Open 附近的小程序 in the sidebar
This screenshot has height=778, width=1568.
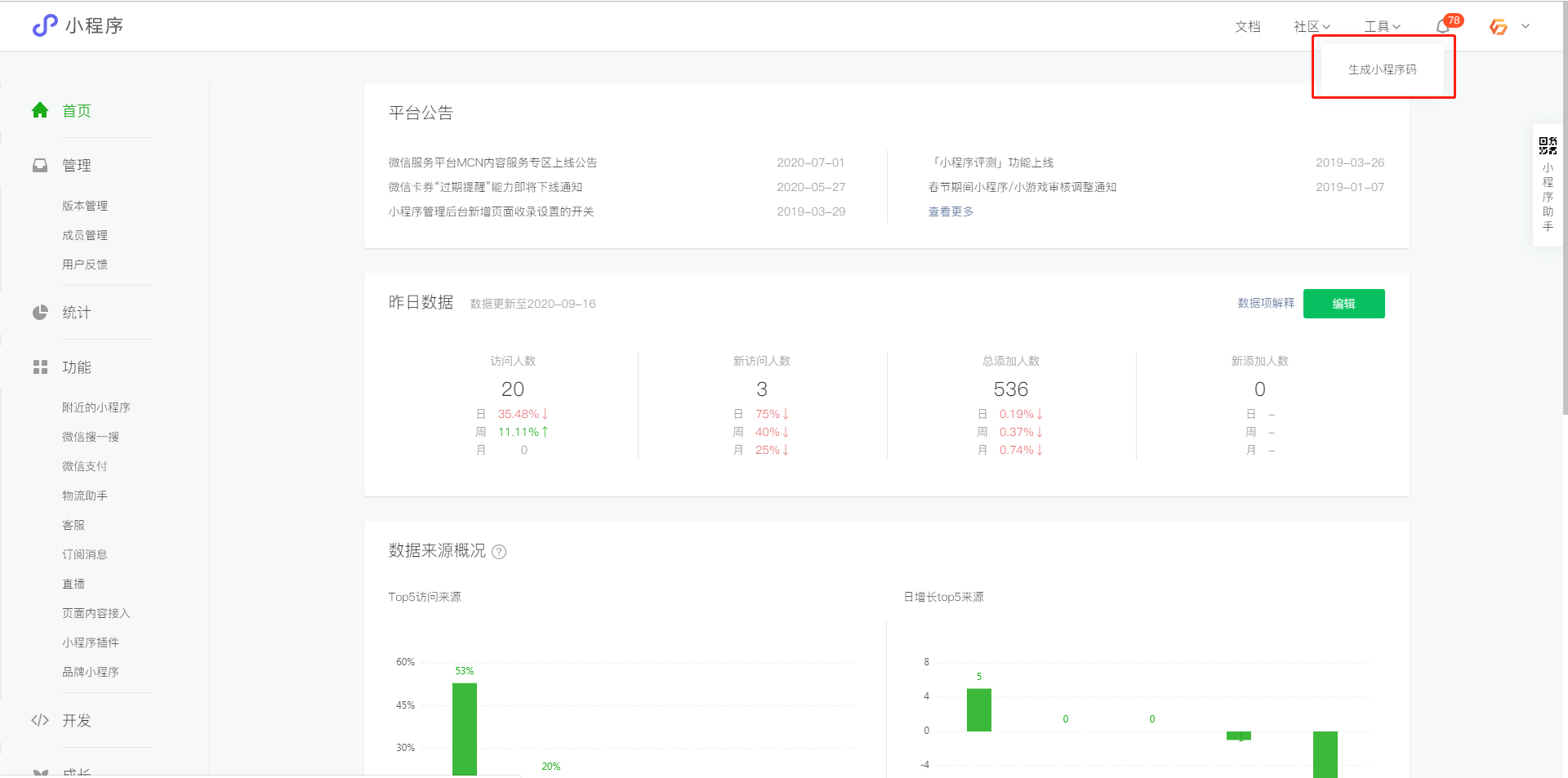[x=96, y=407]
